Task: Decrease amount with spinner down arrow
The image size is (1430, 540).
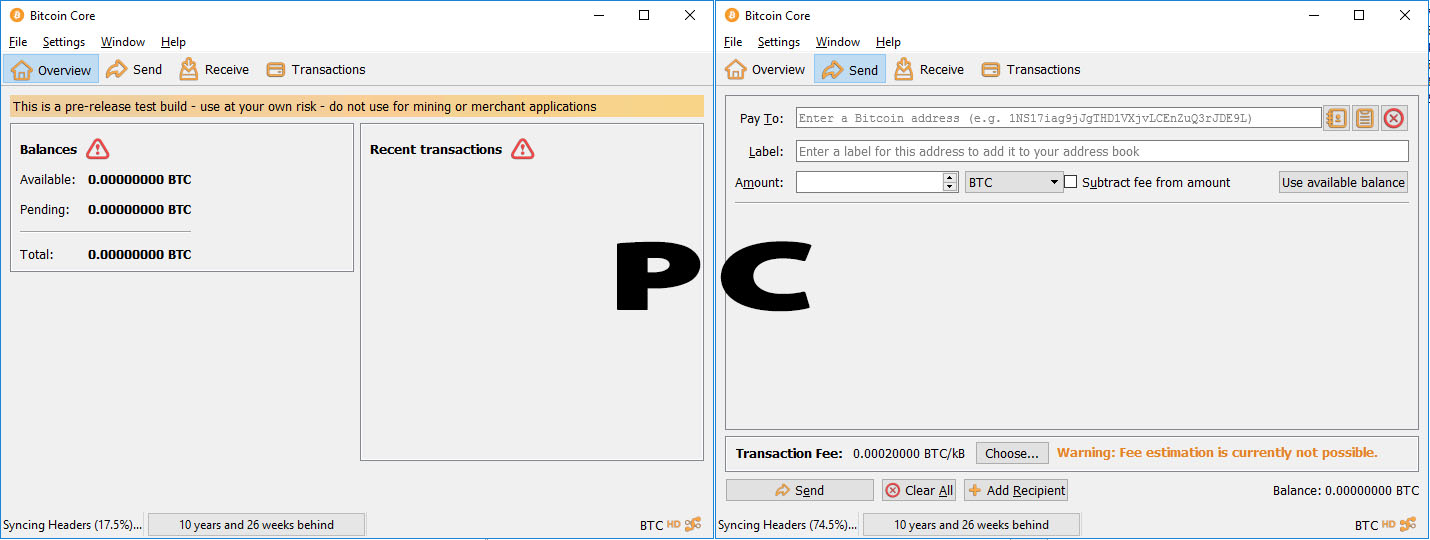Action: click(x=950, y=187)
